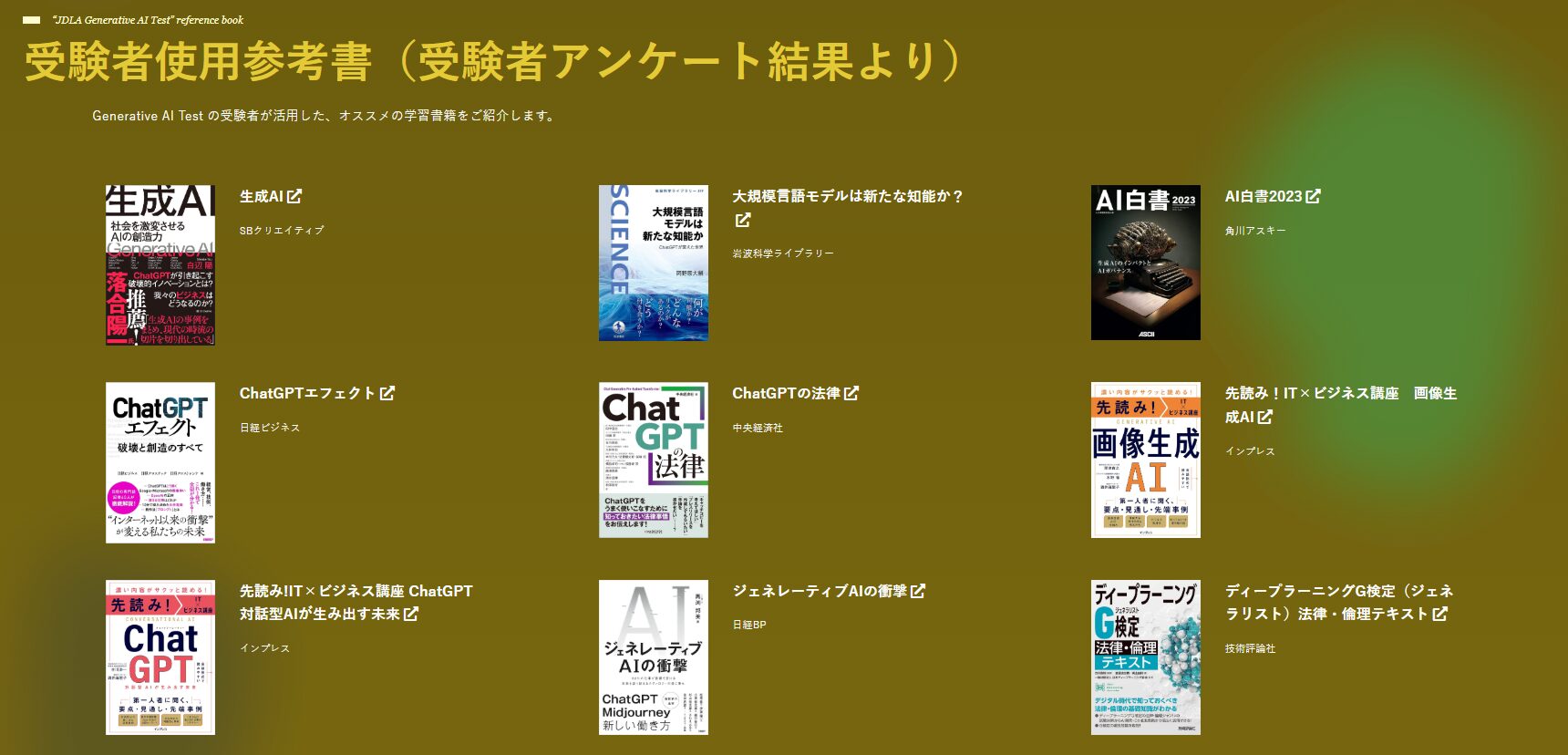Open the ChatGPTエフェクト book cover

[160, 462]
